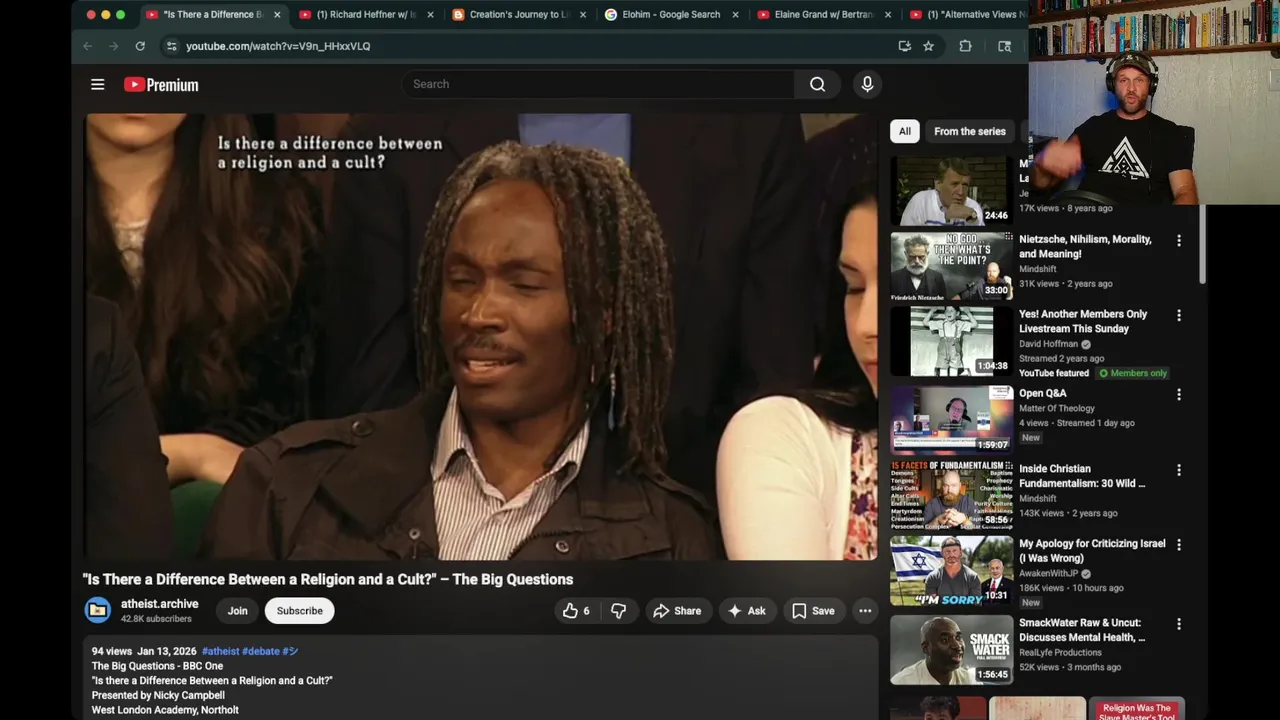This screenshot has width=1280, height=720.
Task: Open SmackWater Raw & Uncut thumbnail
Action: point(951,649)
